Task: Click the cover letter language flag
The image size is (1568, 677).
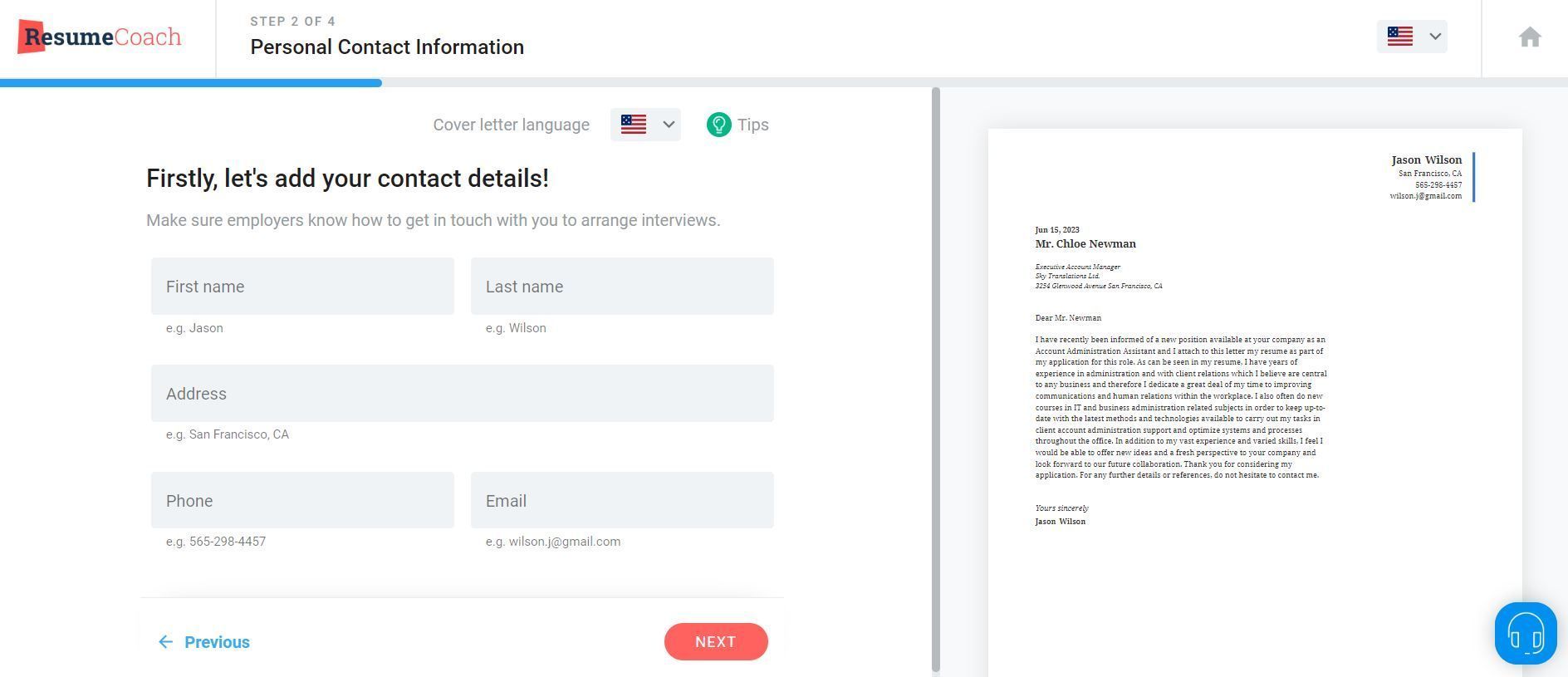Action: (x=633, y=125)
